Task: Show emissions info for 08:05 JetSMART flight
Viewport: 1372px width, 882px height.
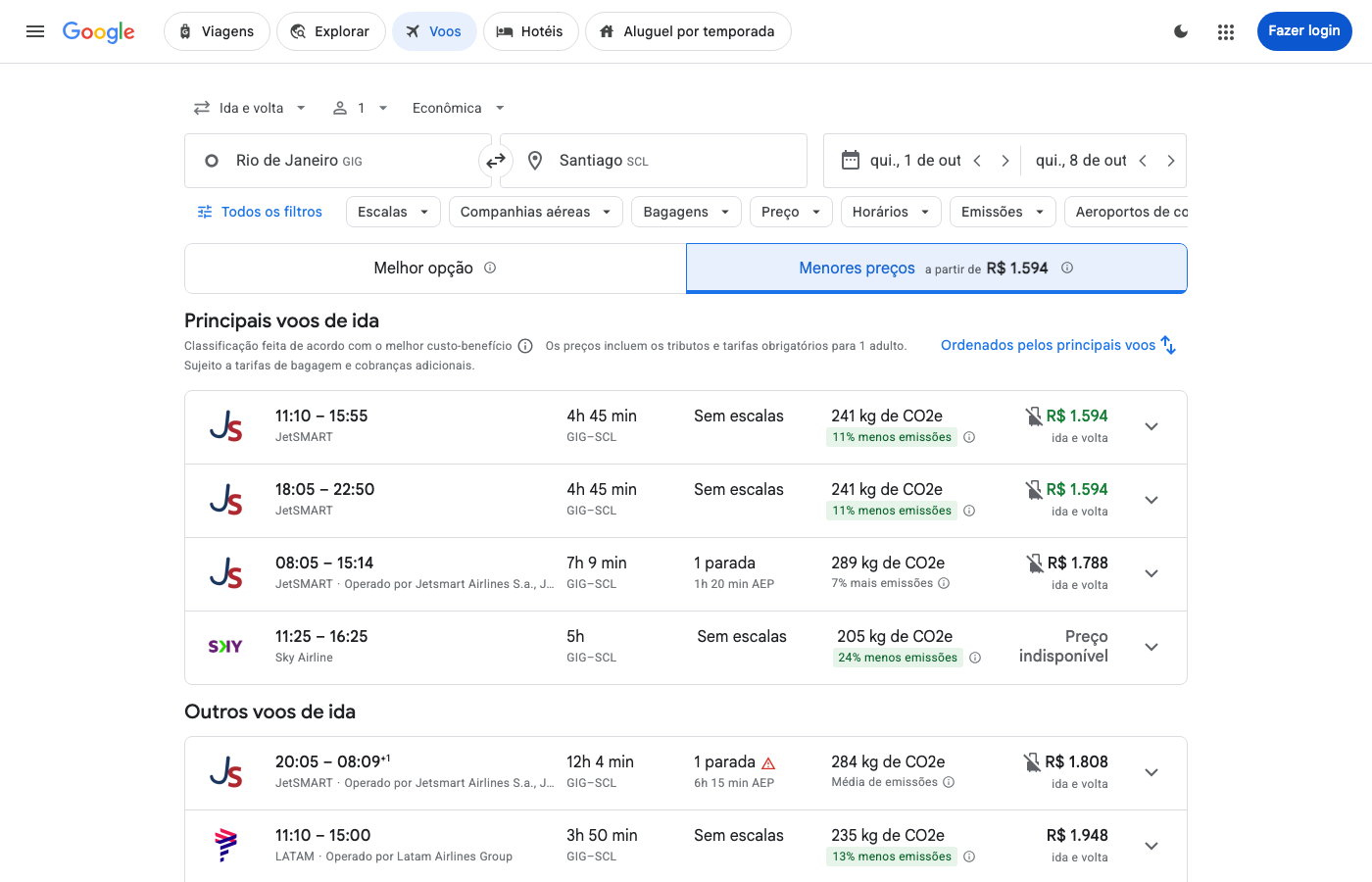Action: coord(944,583)
